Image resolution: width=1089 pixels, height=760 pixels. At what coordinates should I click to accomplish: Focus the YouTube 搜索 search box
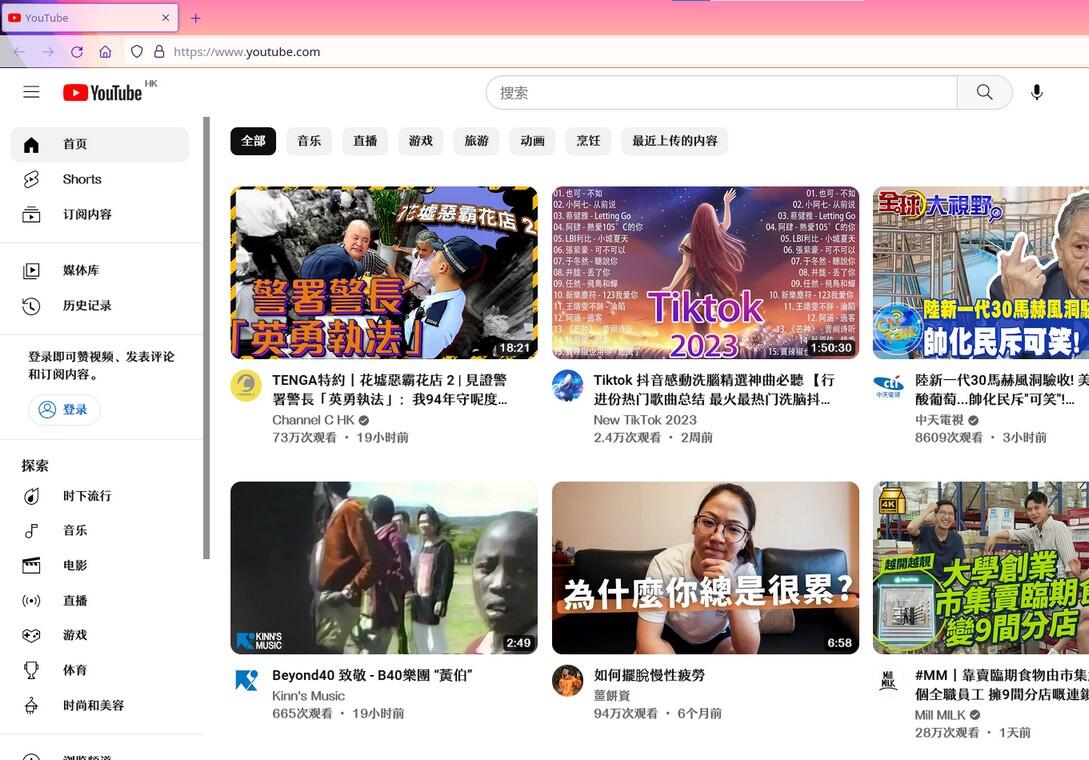[x=720, y=92]
